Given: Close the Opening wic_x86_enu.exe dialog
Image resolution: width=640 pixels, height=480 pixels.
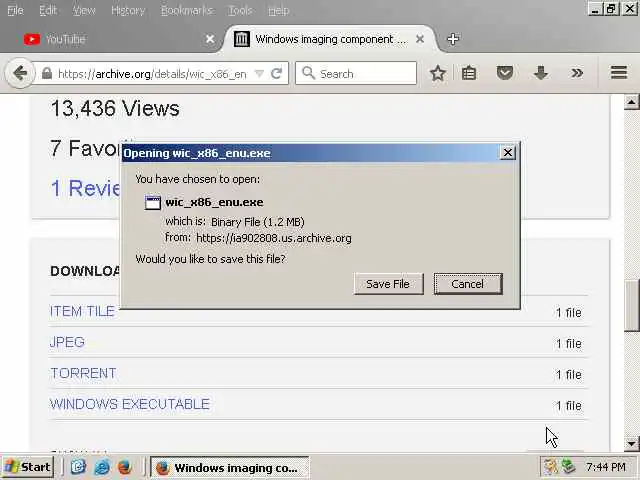Looking at the screenshot, I should click(x=507, y=153).
